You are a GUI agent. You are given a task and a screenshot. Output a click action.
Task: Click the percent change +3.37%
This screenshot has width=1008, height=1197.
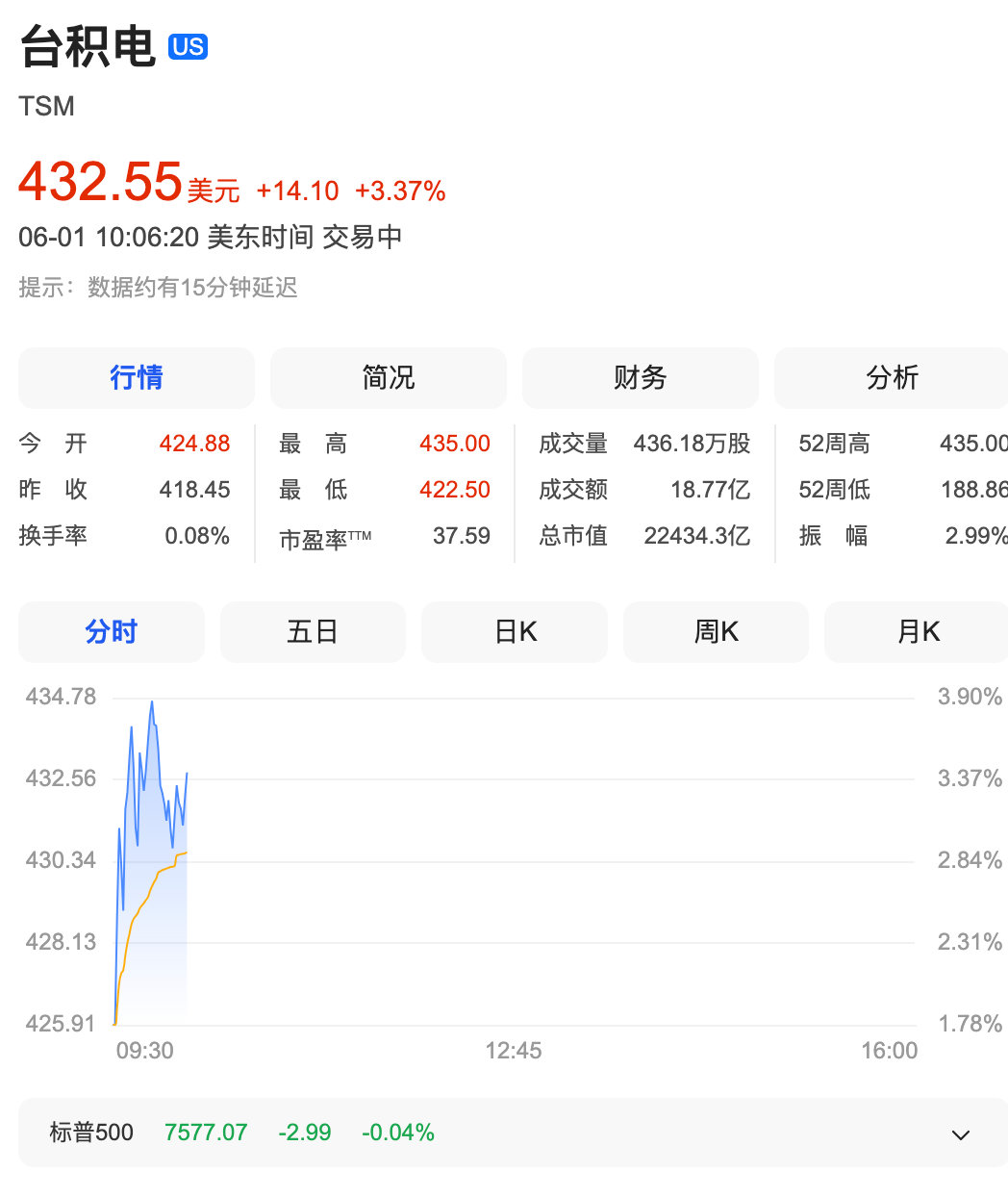click(400, 191)
